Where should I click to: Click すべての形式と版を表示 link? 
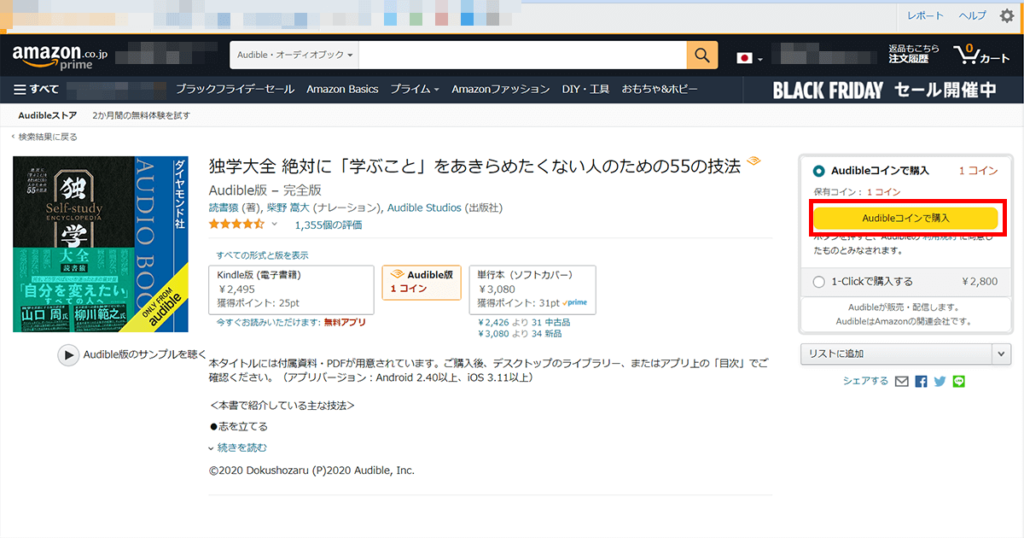point(262,255)
